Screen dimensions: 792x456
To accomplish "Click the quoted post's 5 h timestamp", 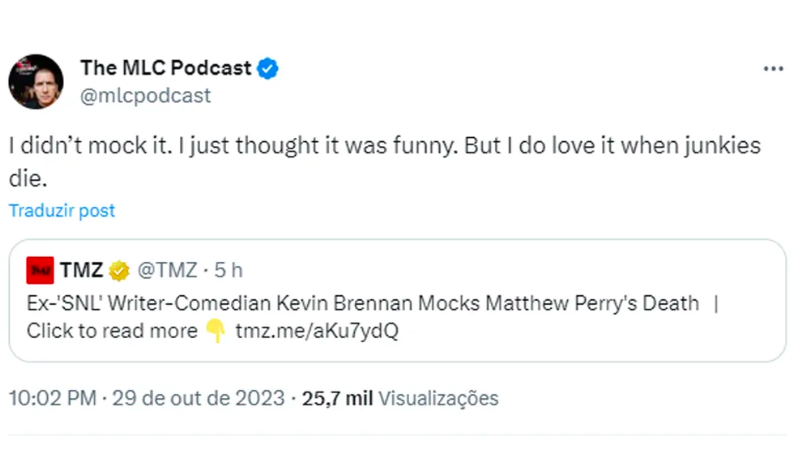I will coord(228,270).
